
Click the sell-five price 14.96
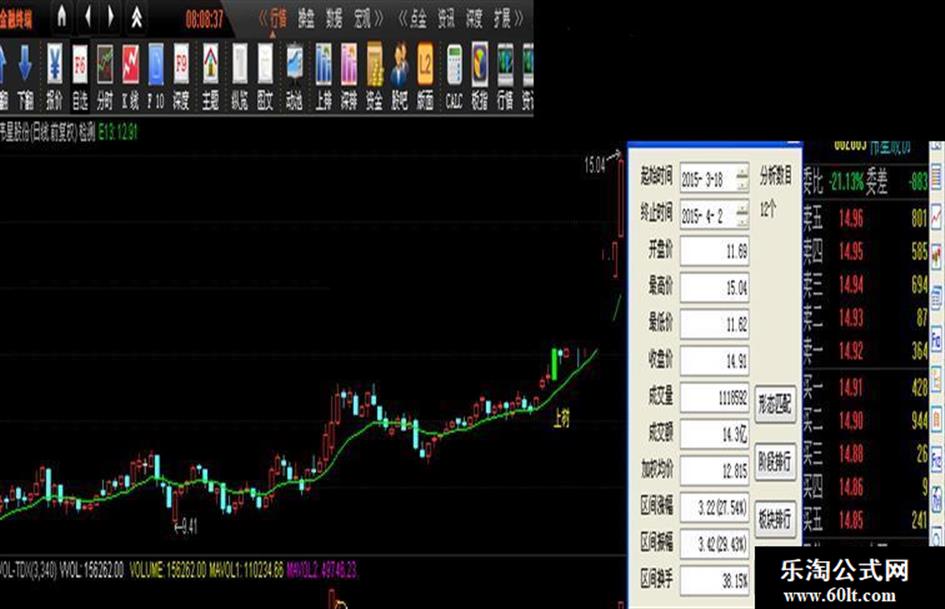pyautogui.click(x=851, y=218)
